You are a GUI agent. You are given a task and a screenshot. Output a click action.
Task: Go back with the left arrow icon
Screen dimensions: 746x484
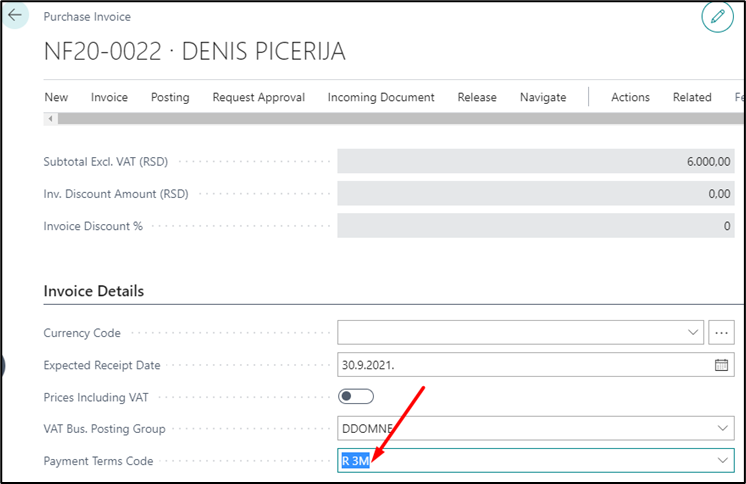tap(15, 15)
